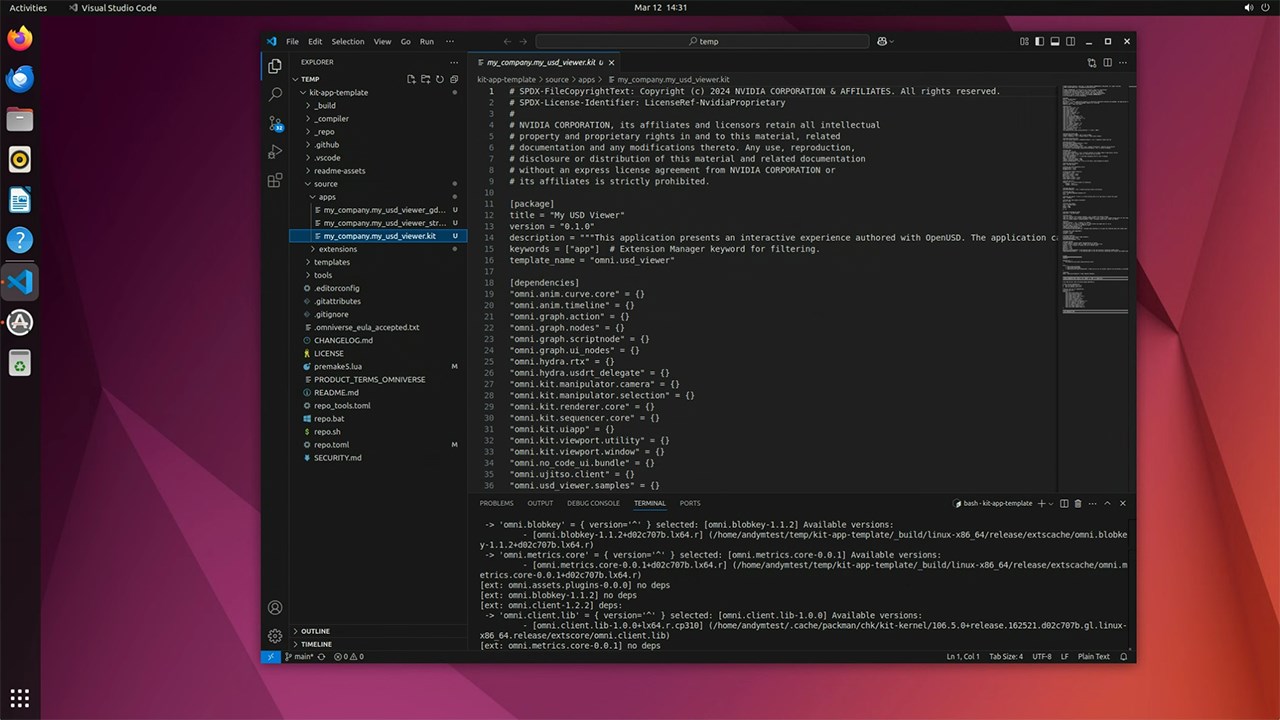Open the Edit menu
The height and width of the screenshot is (720, 1280).
pyautogui.click(x=315, y=41)
